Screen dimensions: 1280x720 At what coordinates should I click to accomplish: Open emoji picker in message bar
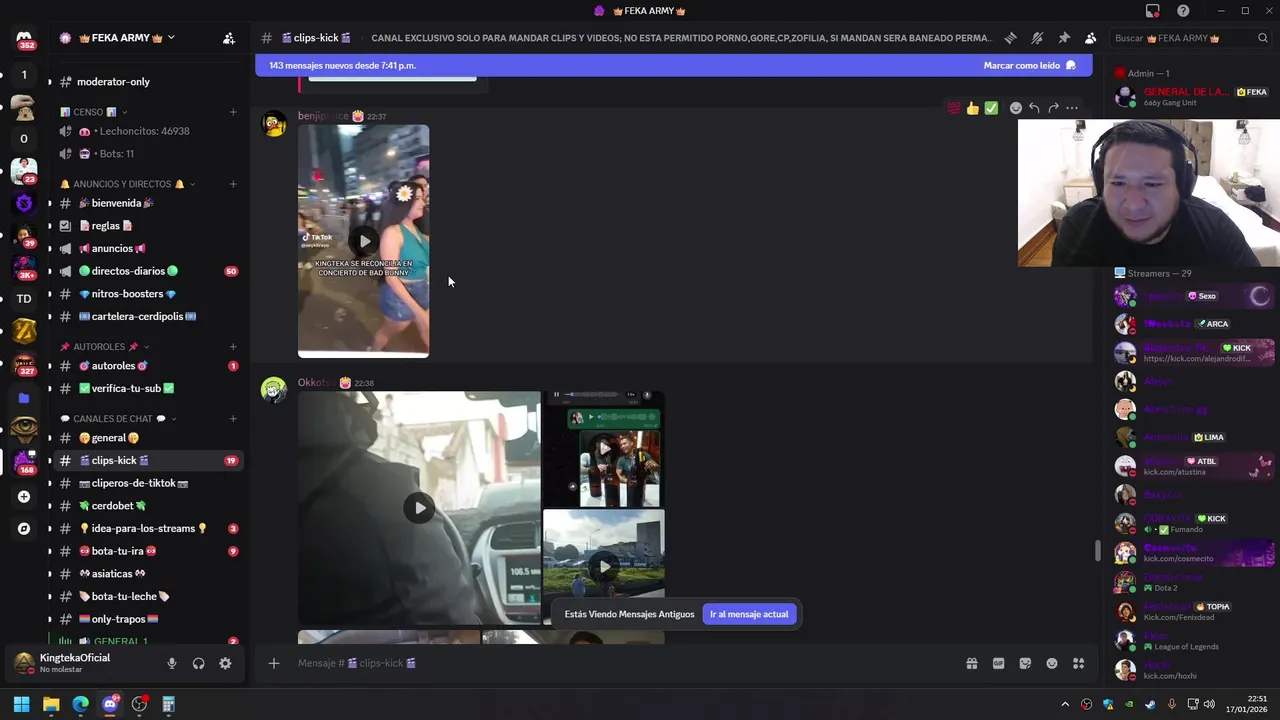(1052, 663)
